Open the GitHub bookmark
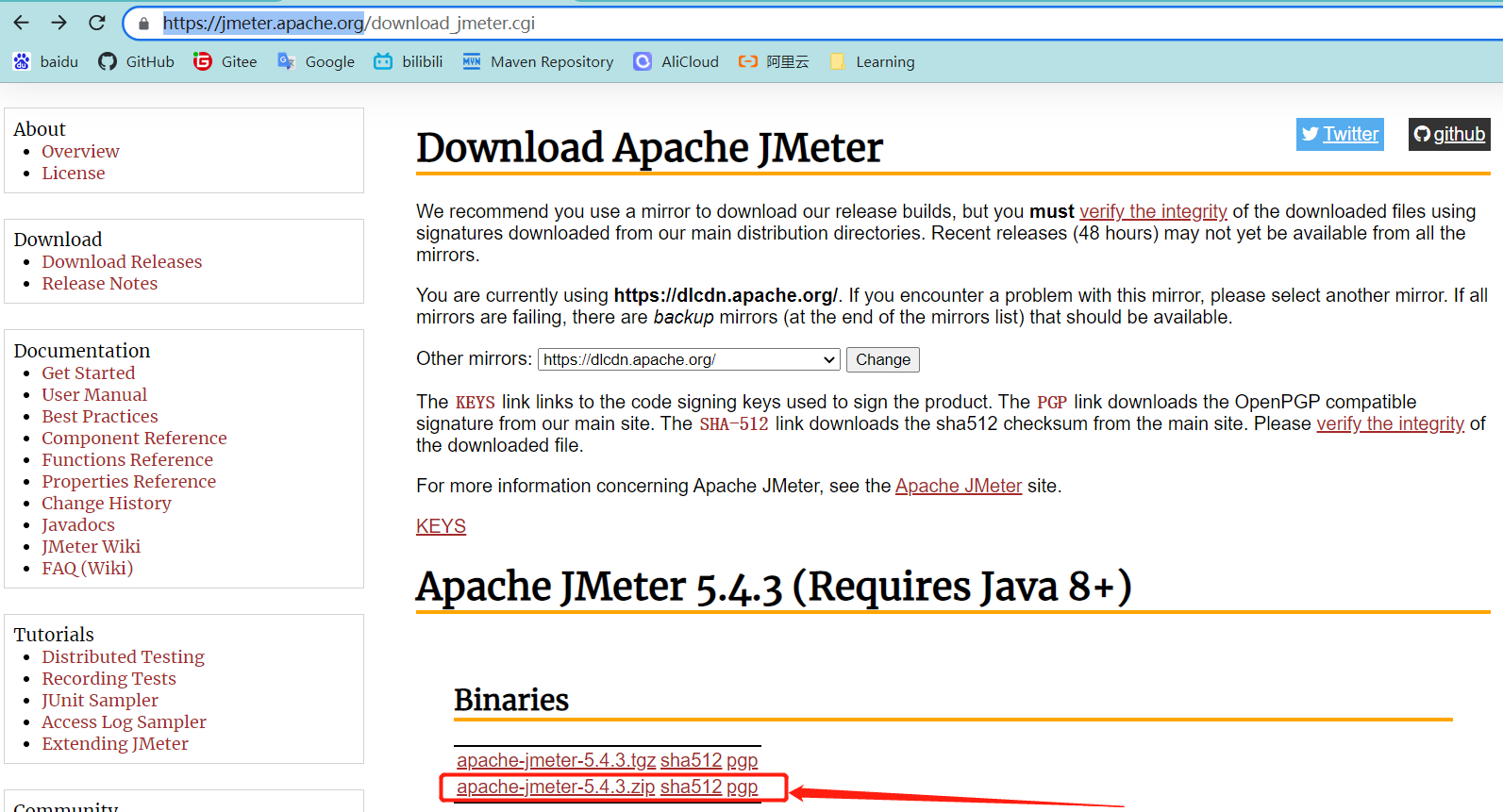The height and width of the screenshot is (812, 1503). click(x=137, y=61)
